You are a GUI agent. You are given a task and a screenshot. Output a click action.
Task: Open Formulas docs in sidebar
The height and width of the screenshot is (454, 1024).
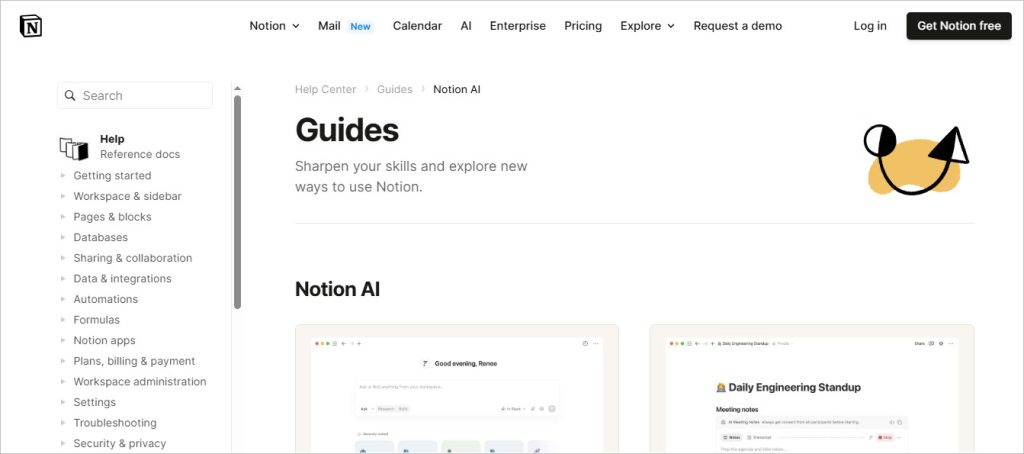point(97,319)
